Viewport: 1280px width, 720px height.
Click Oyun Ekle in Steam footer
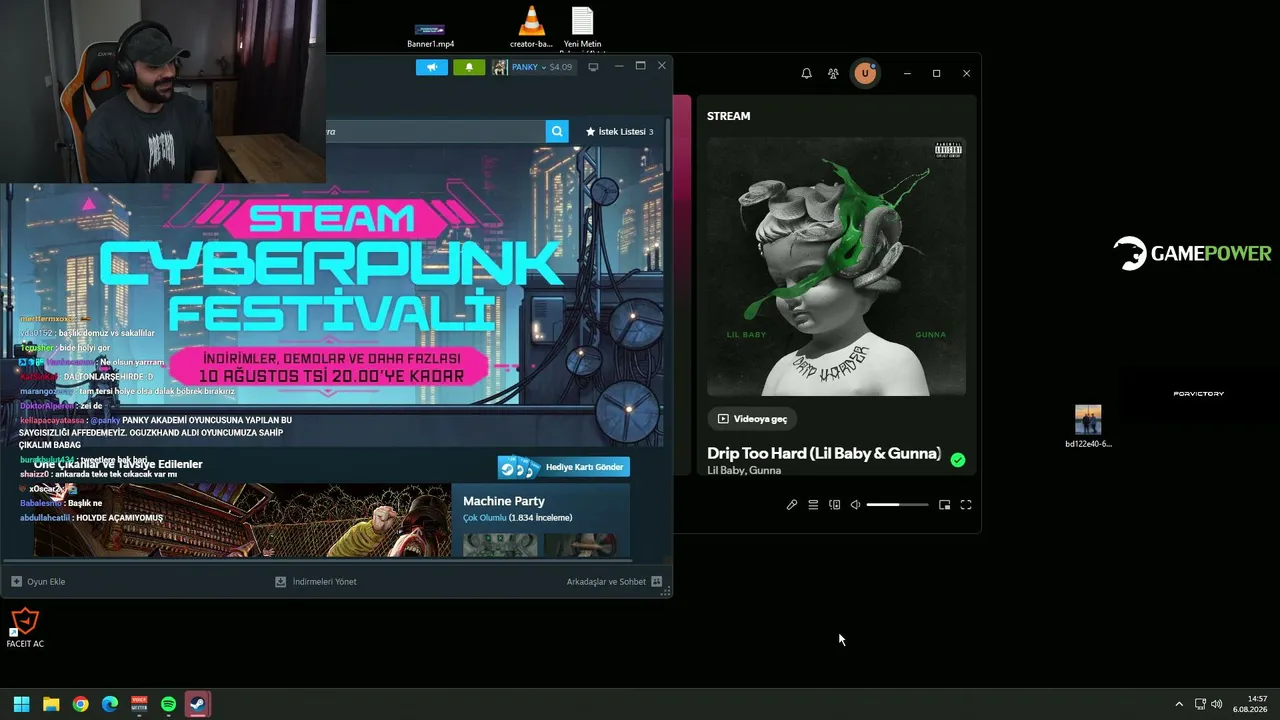tap(38, 581)
